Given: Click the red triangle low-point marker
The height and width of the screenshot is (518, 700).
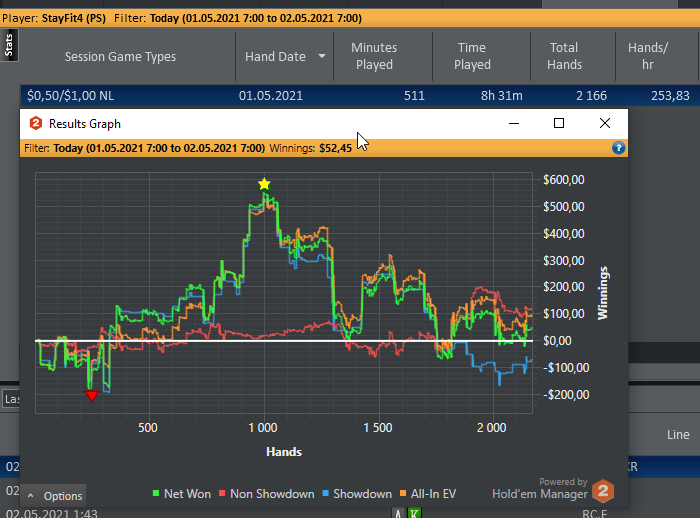Looking at the screenshot, I should tap(92, 396).
